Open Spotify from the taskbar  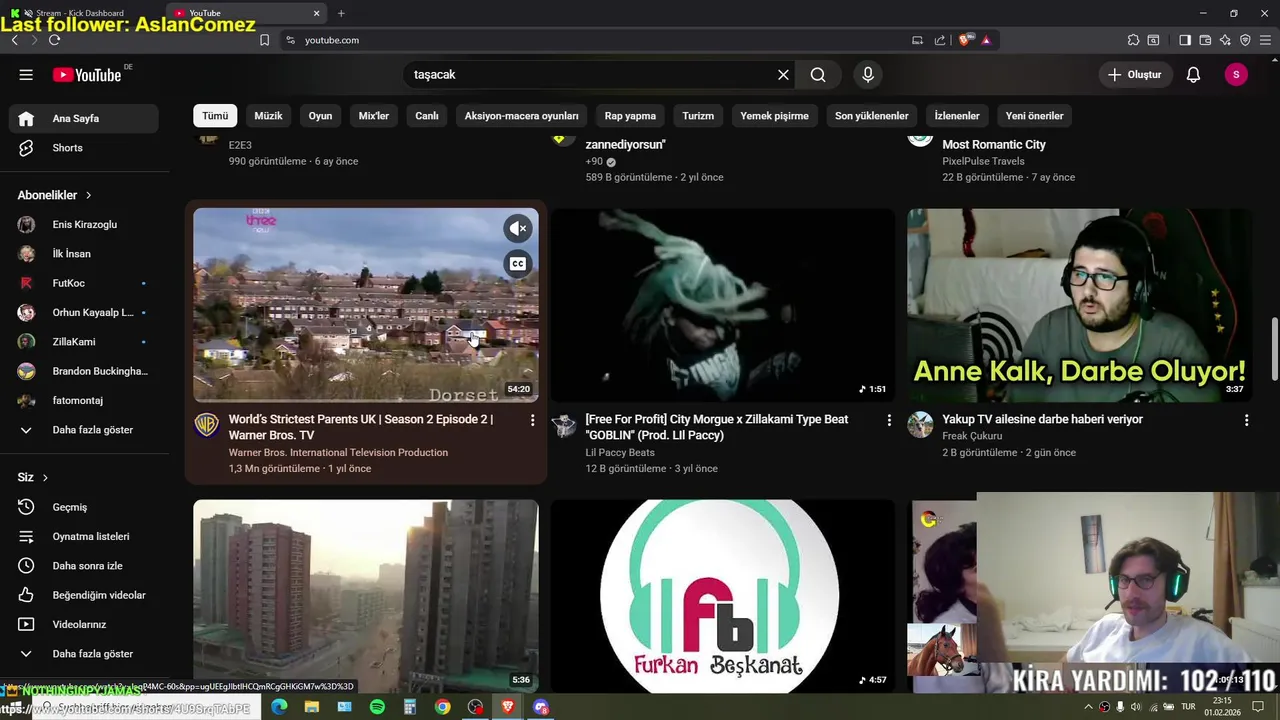(377, 707)
